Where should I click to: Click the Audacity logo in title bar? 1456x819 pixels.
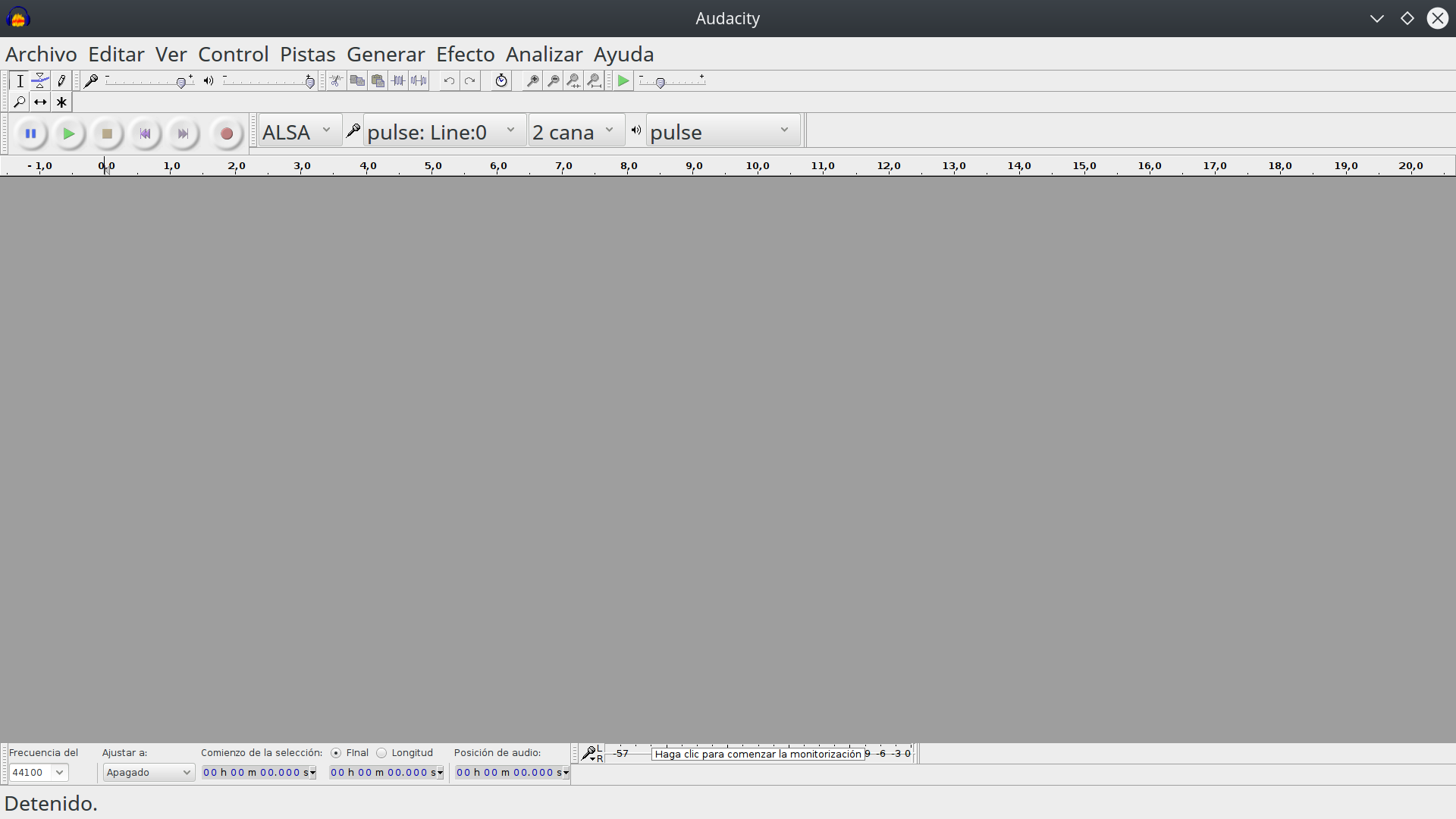17,17
